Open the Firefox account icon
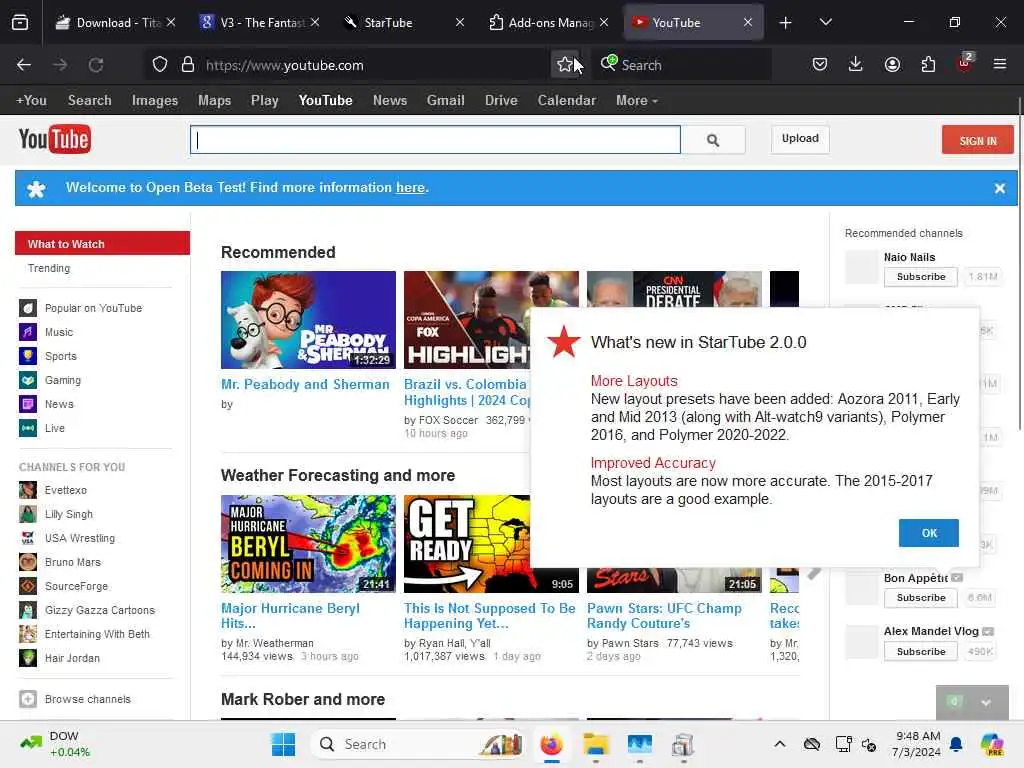The image size is (1024, 768). pos(892,64)
